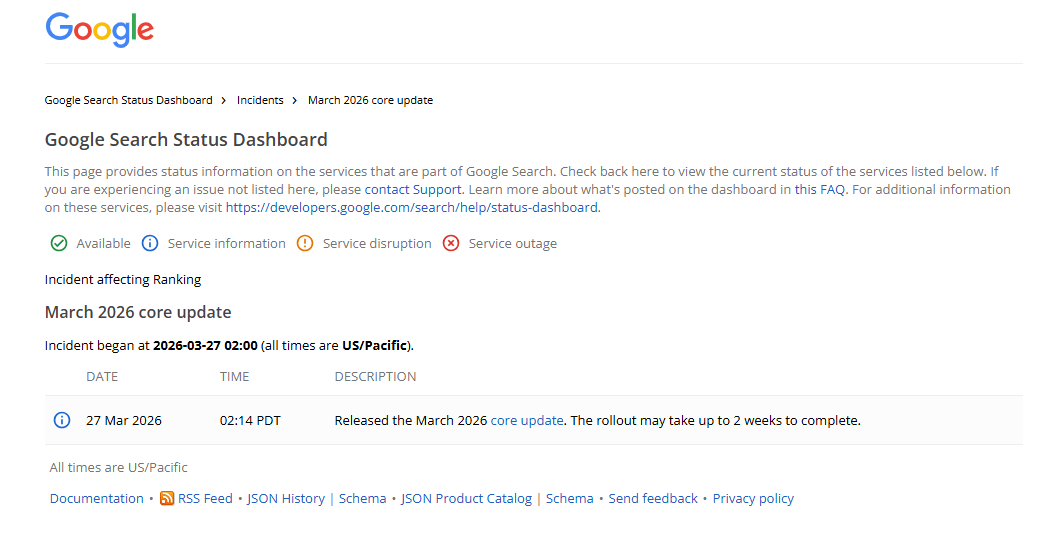Screen dimensions: 1047x553
Task: Select March 2026 core update breadcrumb
Action: coord(370,100)
